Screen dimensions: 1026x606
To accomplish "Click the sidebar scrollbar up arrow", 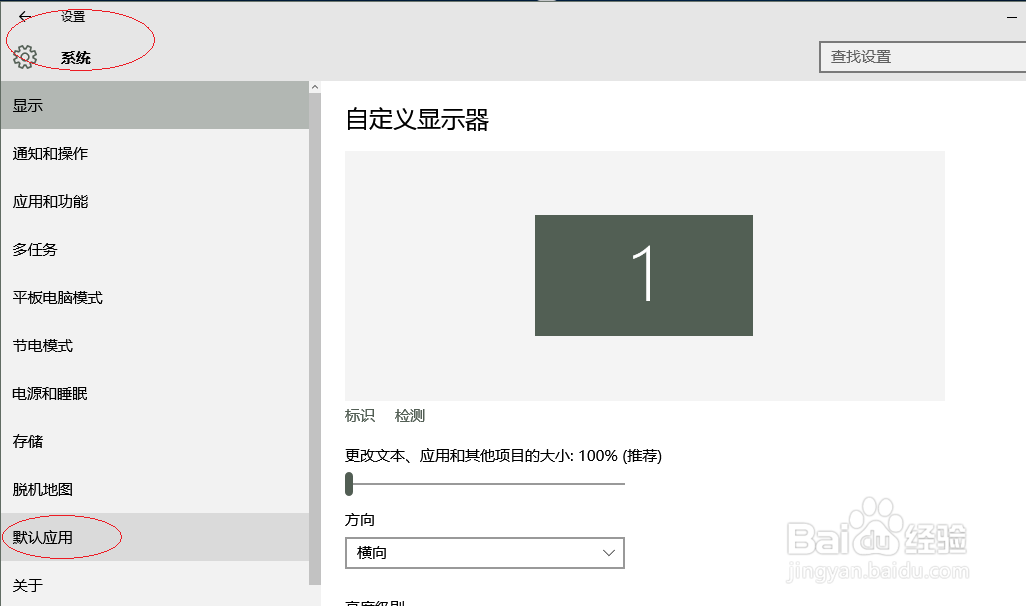I will click(x=315, y=87).
